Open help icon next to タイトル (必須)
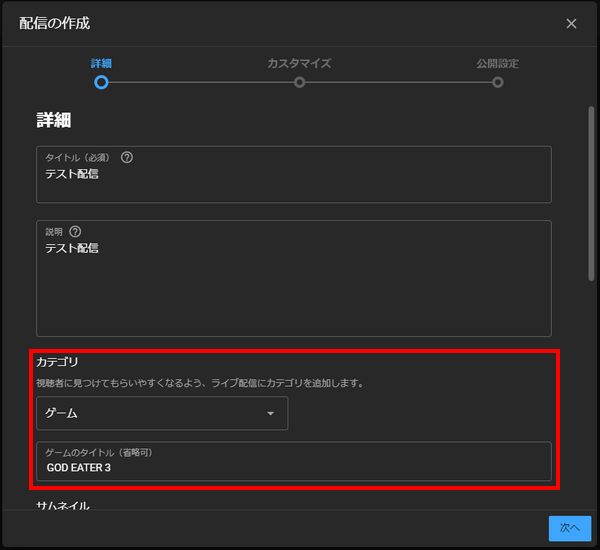Screen dimensions: 600x550 (127, 157)
